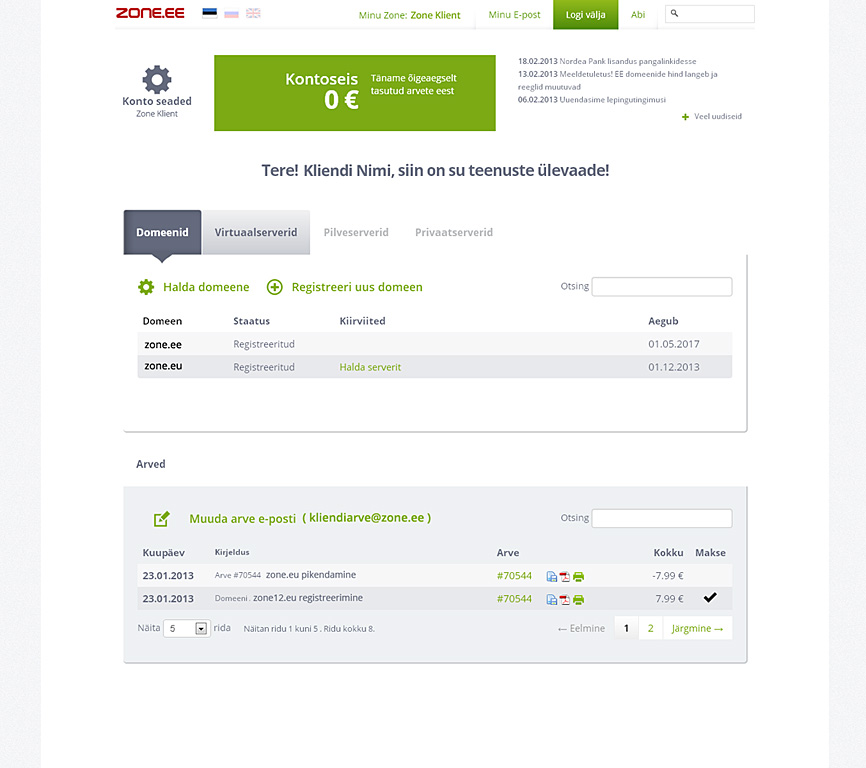Open the Privaatserverid tab
Screen dimensions: 866x768
(x=454, y=232)
